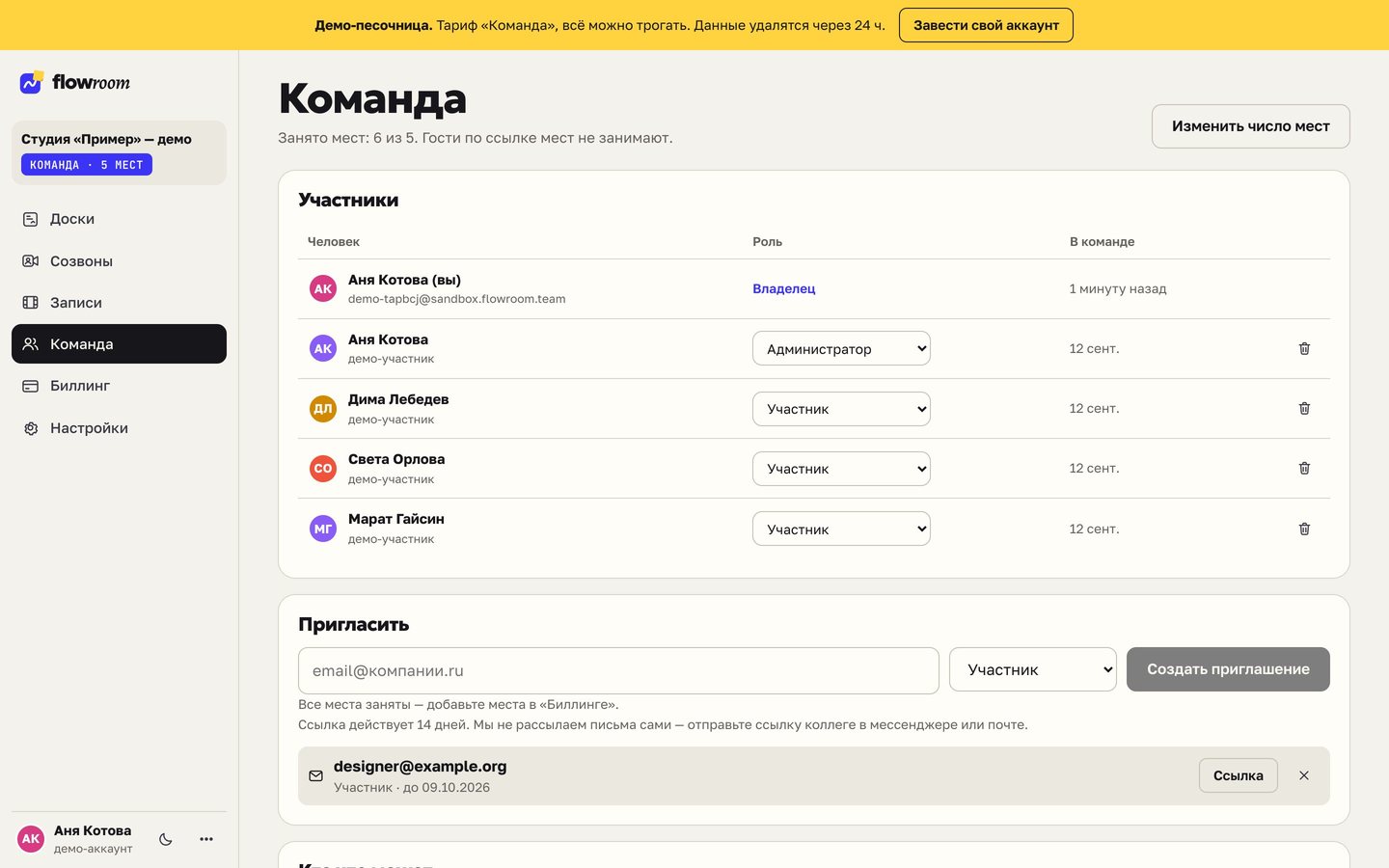Change Марат Гайсин's role dropdown
1389x868 pixels.
coord(841,529)
